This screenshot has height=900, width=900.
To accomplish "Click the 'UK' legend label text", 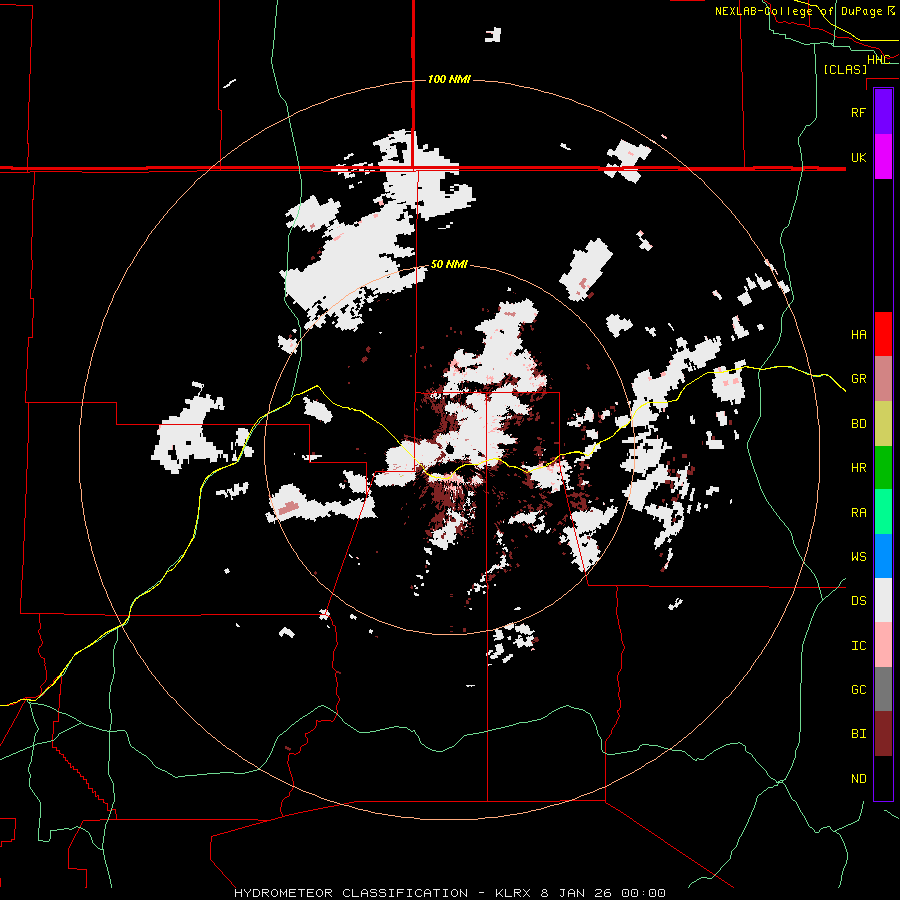I will pyautogui.click(x=858, y=157).
